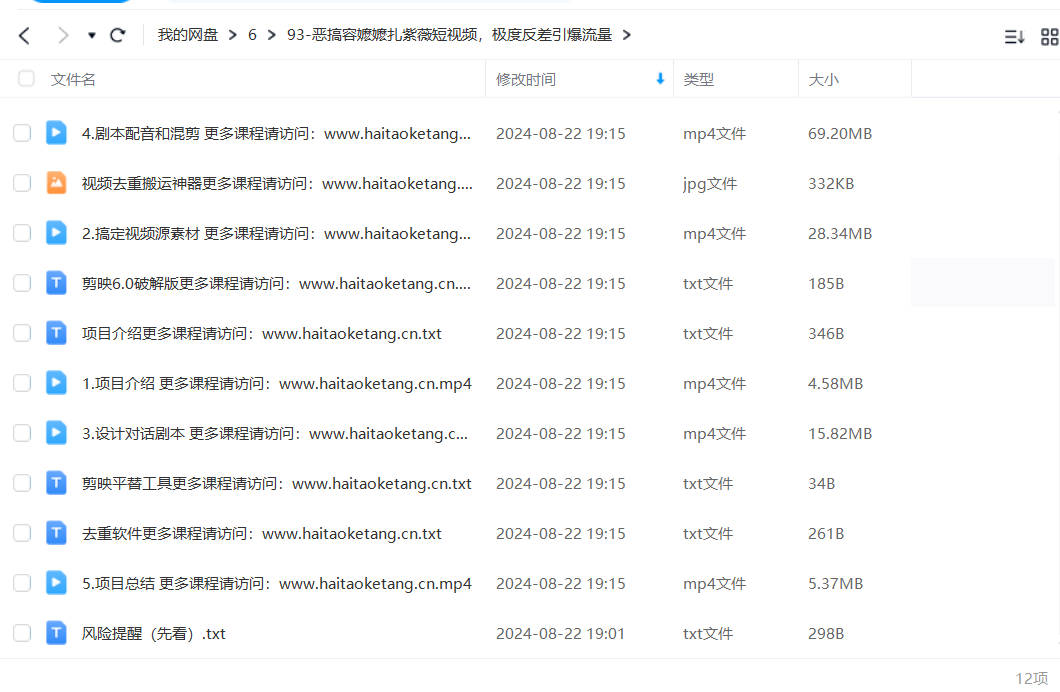Click the 15.82MB size cell
This screenshot has width=1060, height=692.
click(x=840, y=434)
